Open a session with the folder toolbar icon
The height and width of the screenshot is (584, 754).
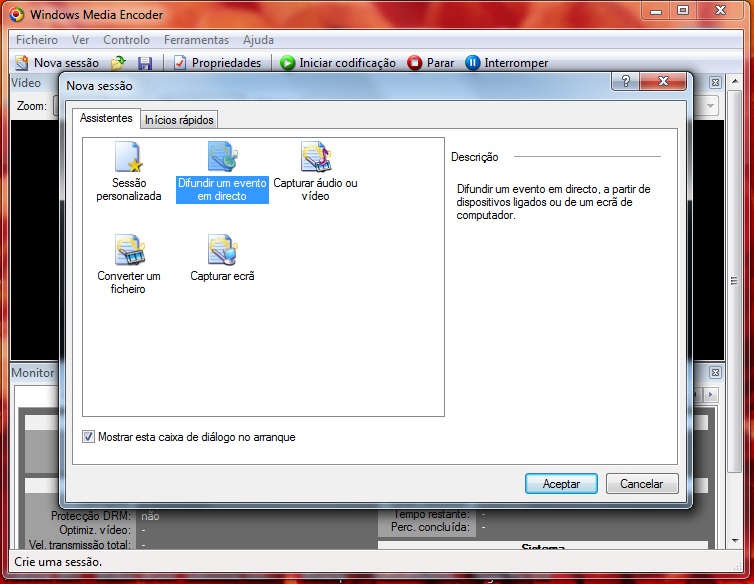click(118, 63)
